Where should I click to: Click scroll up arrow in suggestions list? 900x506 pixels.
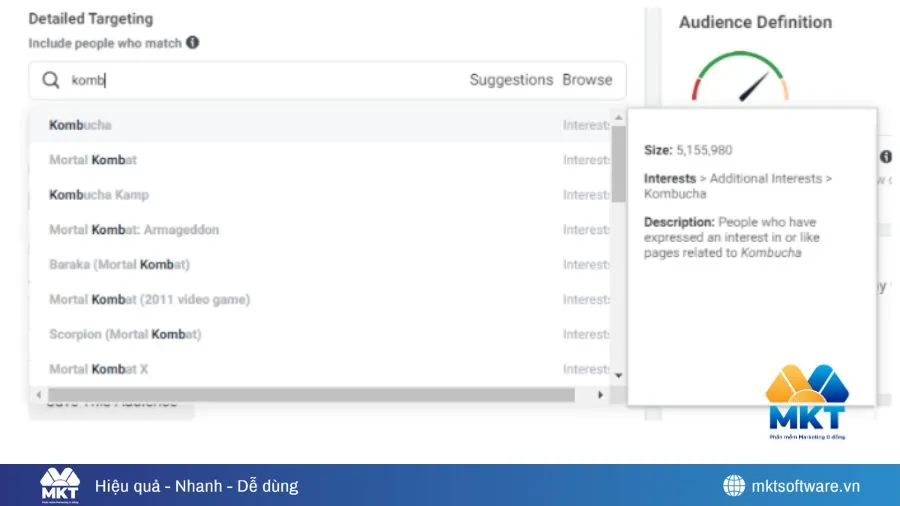(618, 115)
